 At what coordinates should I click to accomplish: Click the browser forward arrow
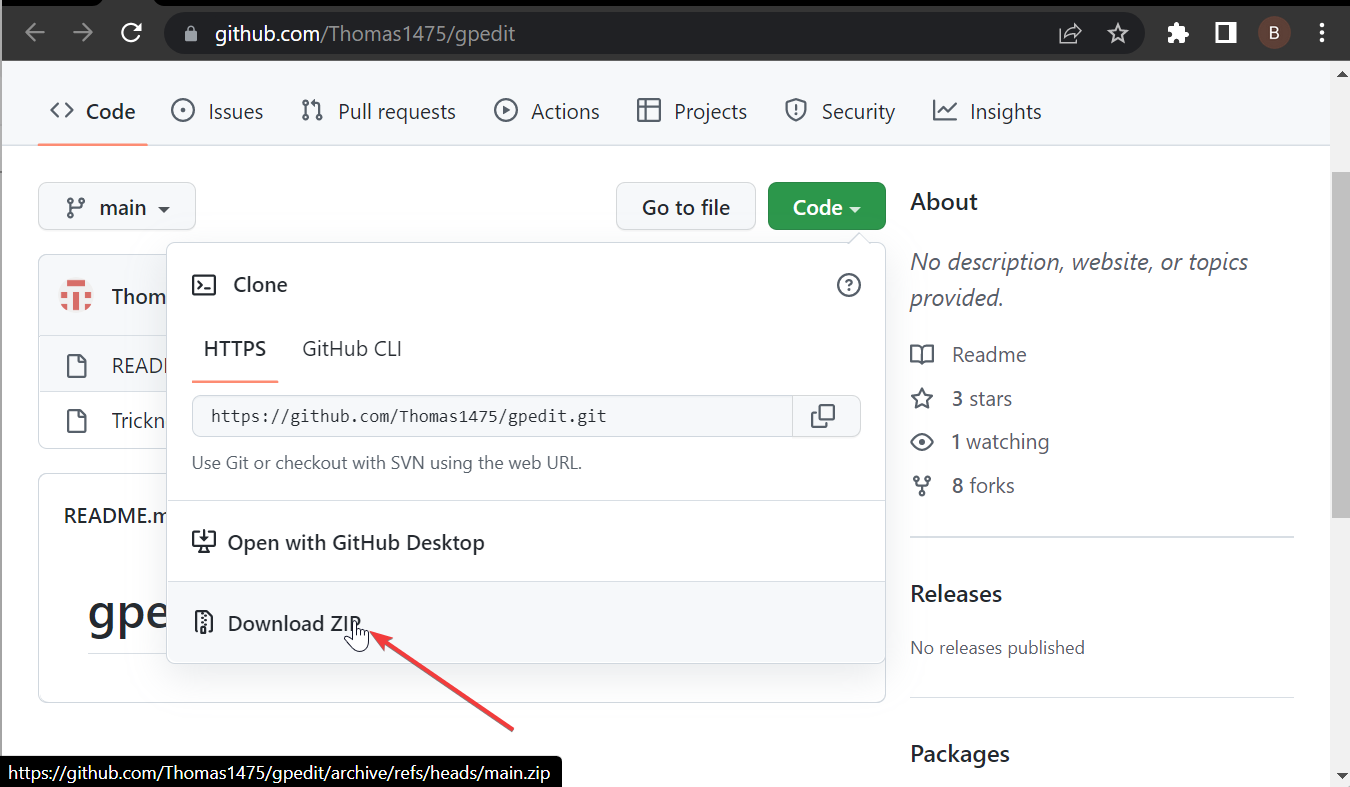(x=83, y=33)
